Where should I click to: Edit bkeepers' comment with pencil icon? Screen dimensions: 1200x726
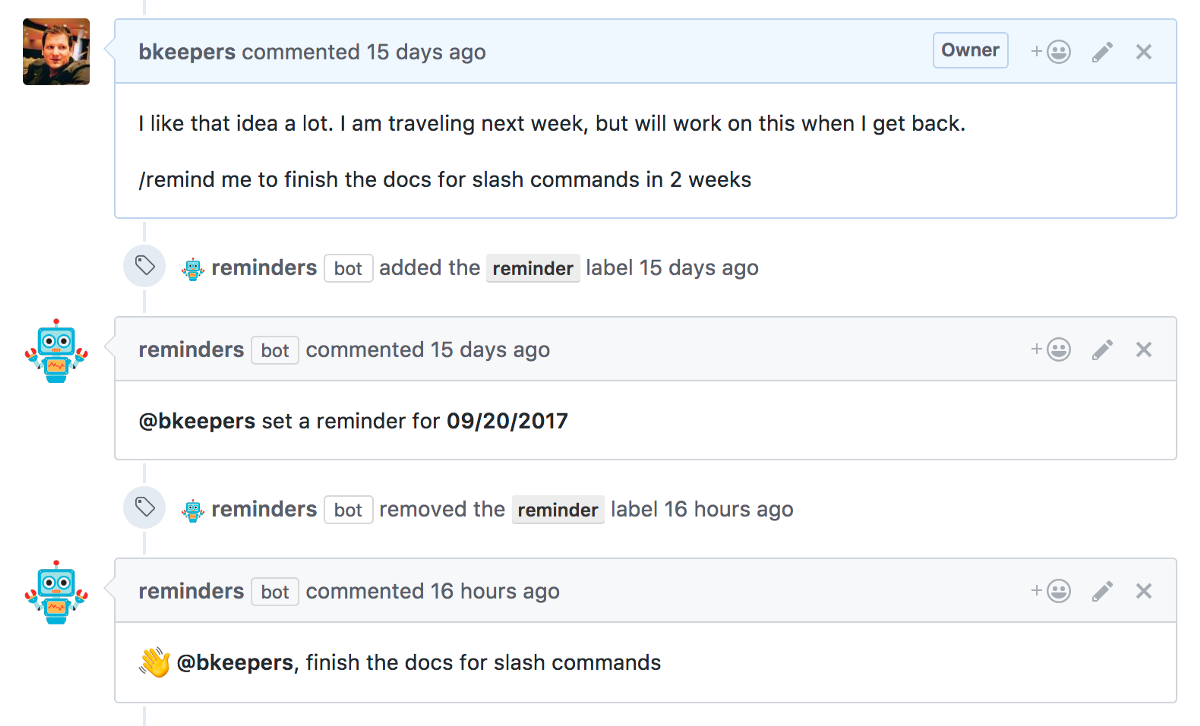(x=1102, y=52)
